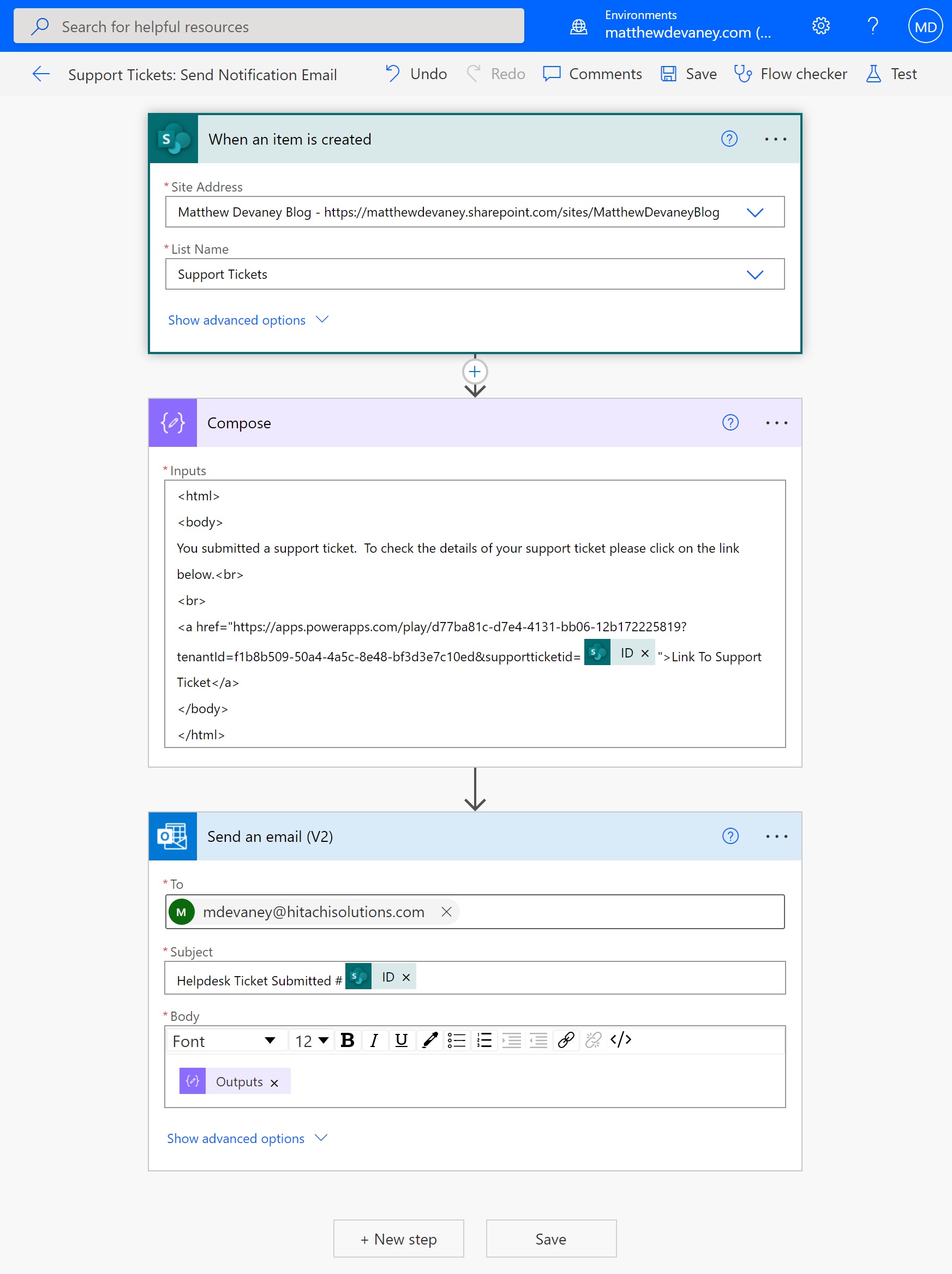952x1274 pixels.
Task: Click the plus icon to insert a step
Action: [x=475, y=372]
